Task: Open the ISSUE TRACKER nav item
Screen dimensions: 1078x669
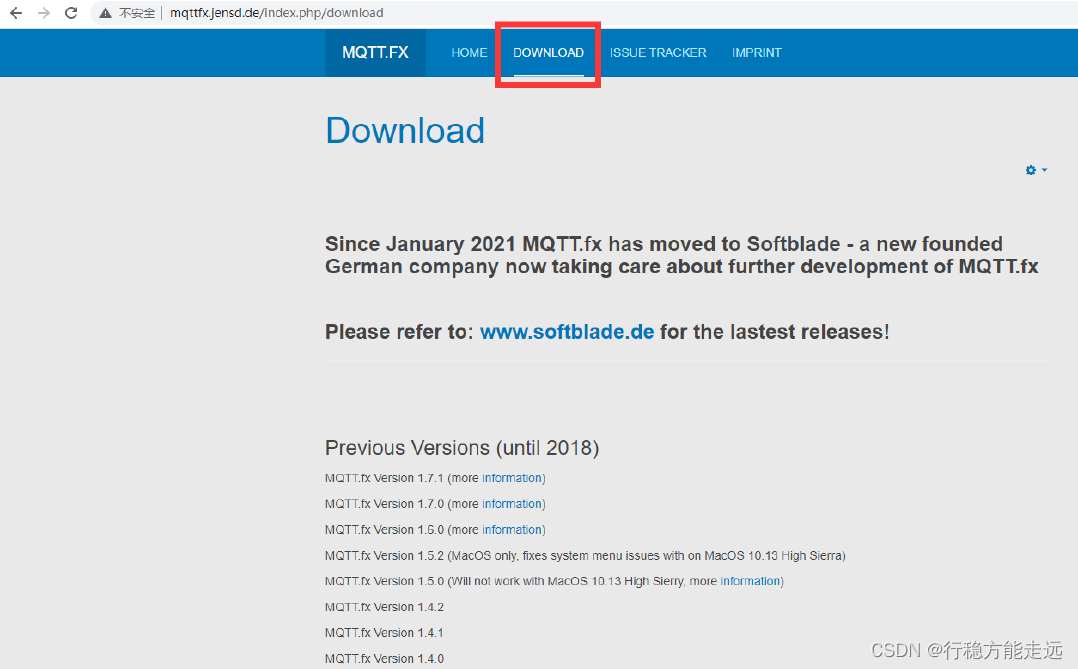Action: (658, 53)
